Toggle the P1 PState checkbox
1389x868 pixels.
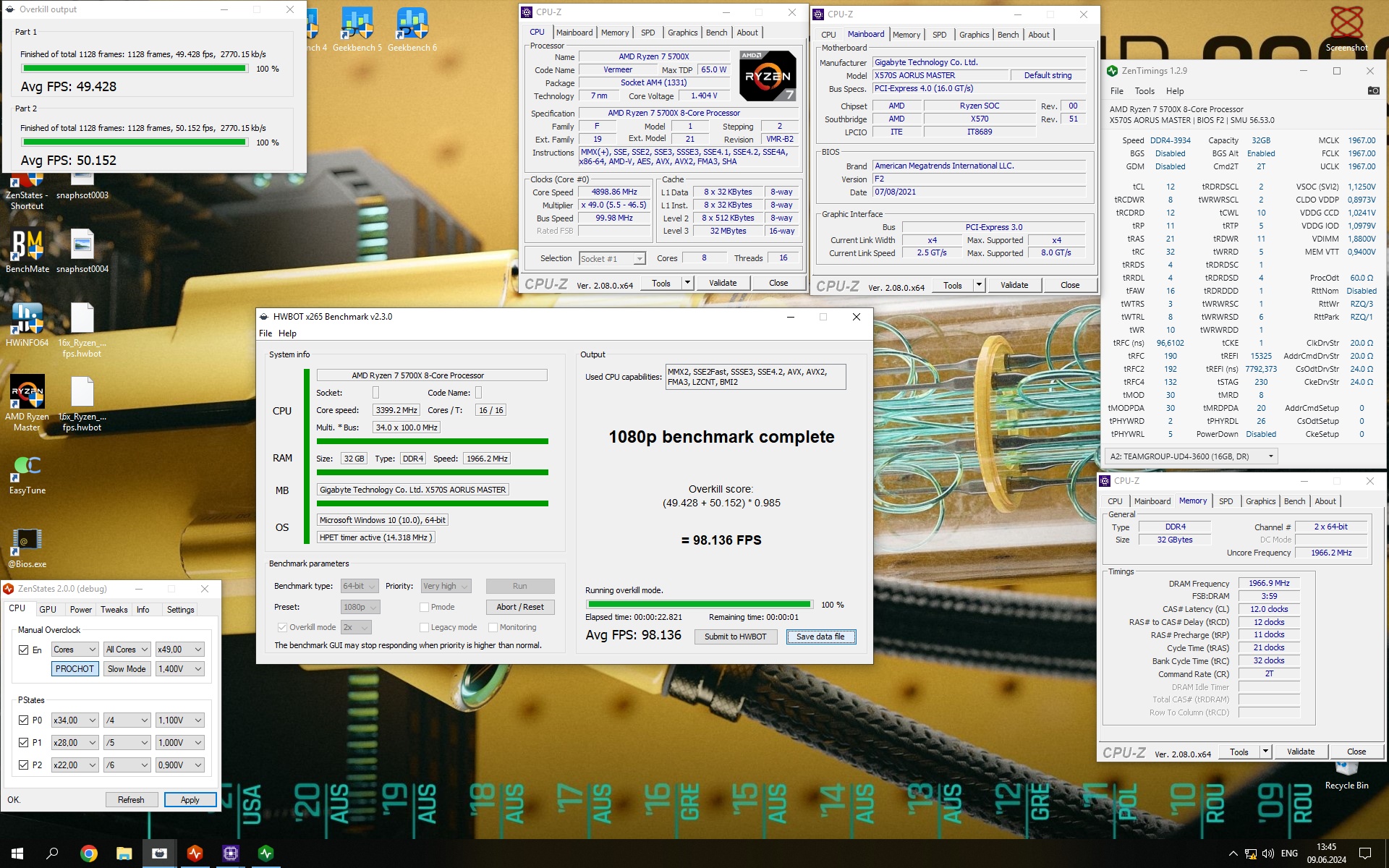coord(23,743)
